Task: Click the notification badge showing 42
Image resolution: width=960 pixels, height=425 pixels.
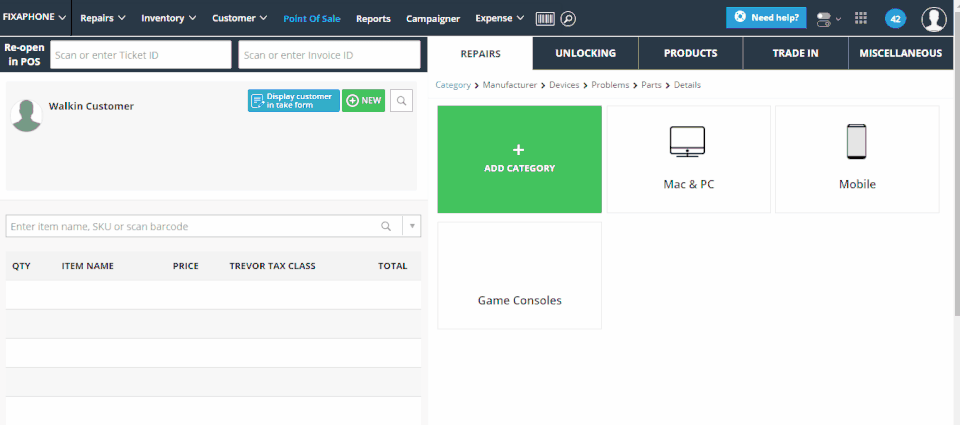Action: coord(895,19)
